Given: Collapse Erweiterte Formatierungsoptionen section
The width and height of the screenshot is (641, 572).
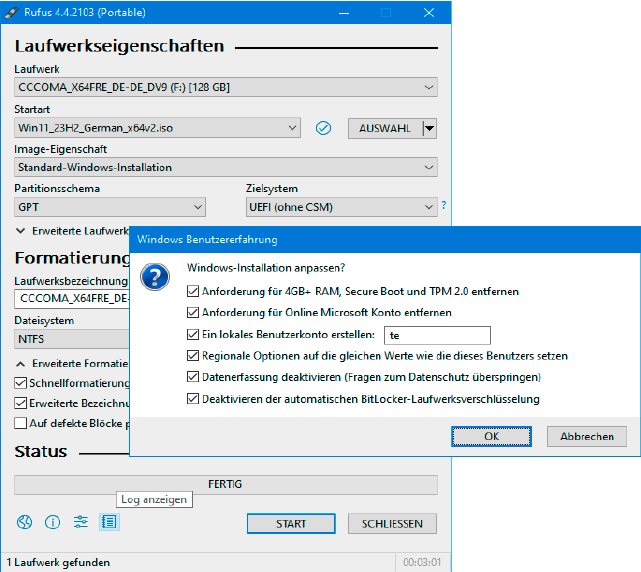Looking at the screenshot, I should (20, 363).
